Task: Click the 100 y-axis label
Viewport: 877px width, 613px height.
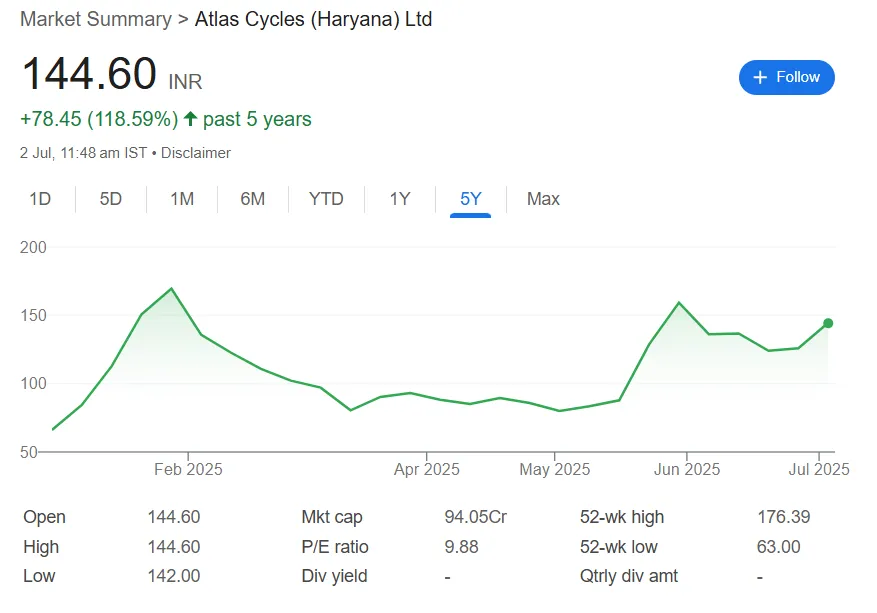Action: click(33, 384)
